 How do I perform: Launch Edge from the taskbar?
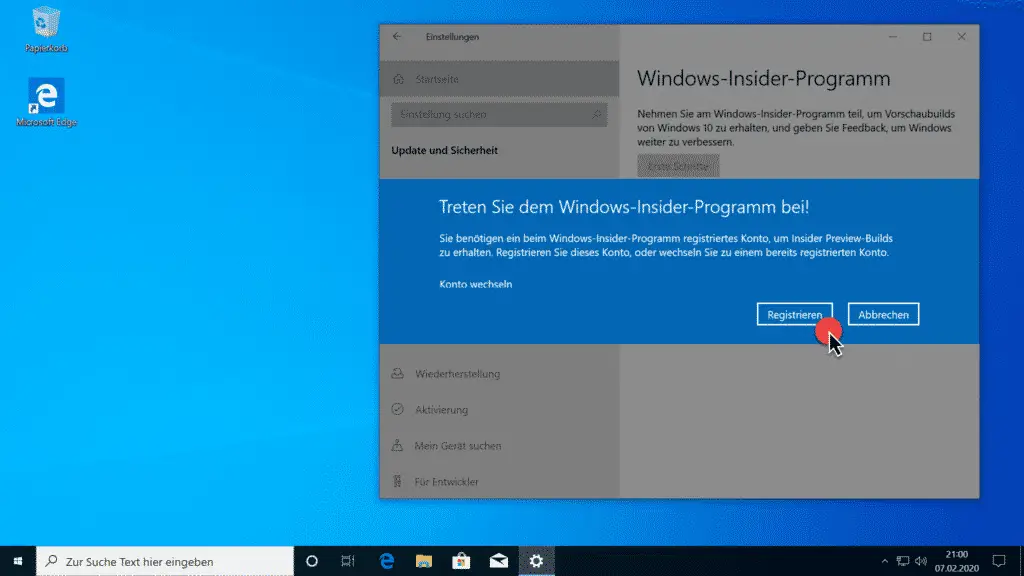click(x=387, y=561)
